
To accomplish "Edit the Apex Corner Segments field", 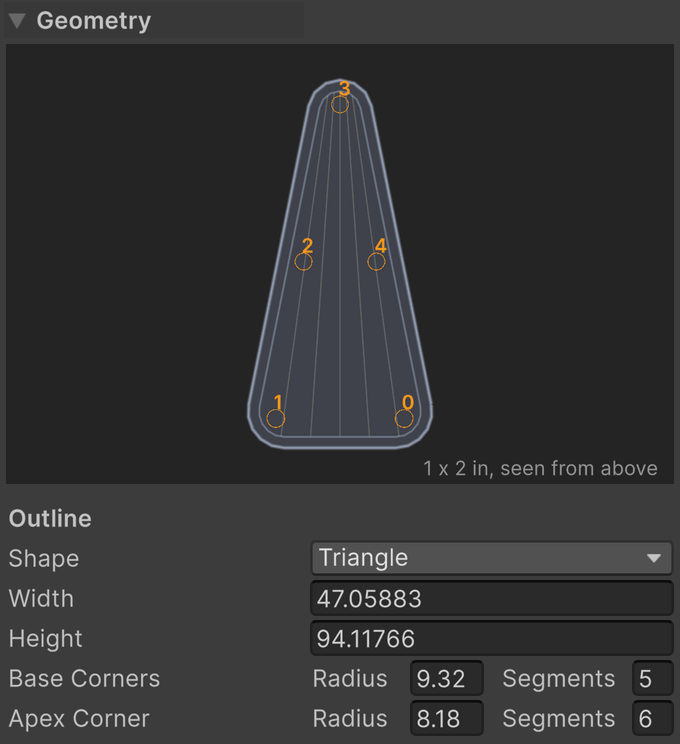I will [652, 718].
